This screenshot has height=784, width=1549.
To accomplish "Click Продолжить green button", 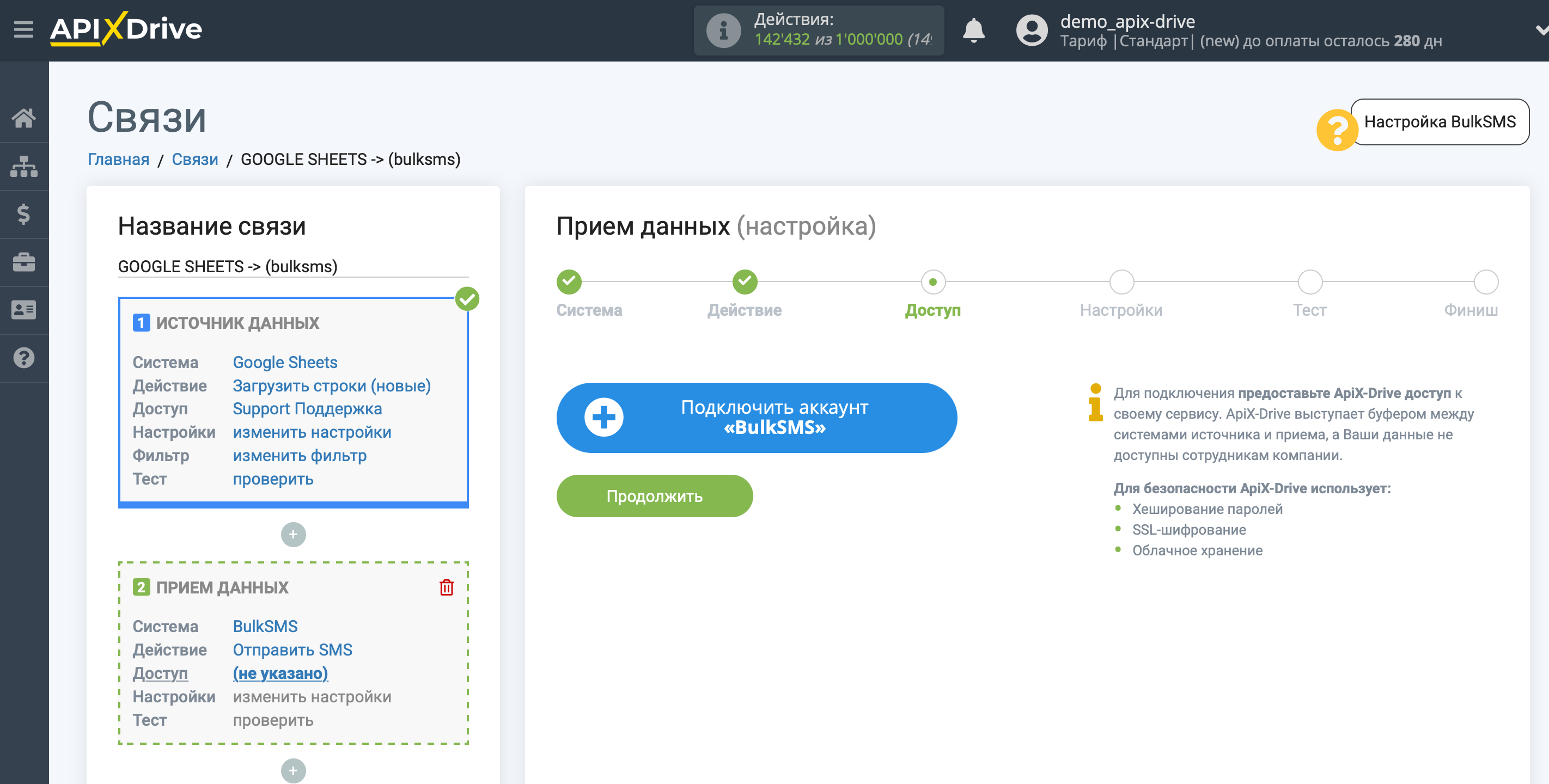I will [655, 494].
